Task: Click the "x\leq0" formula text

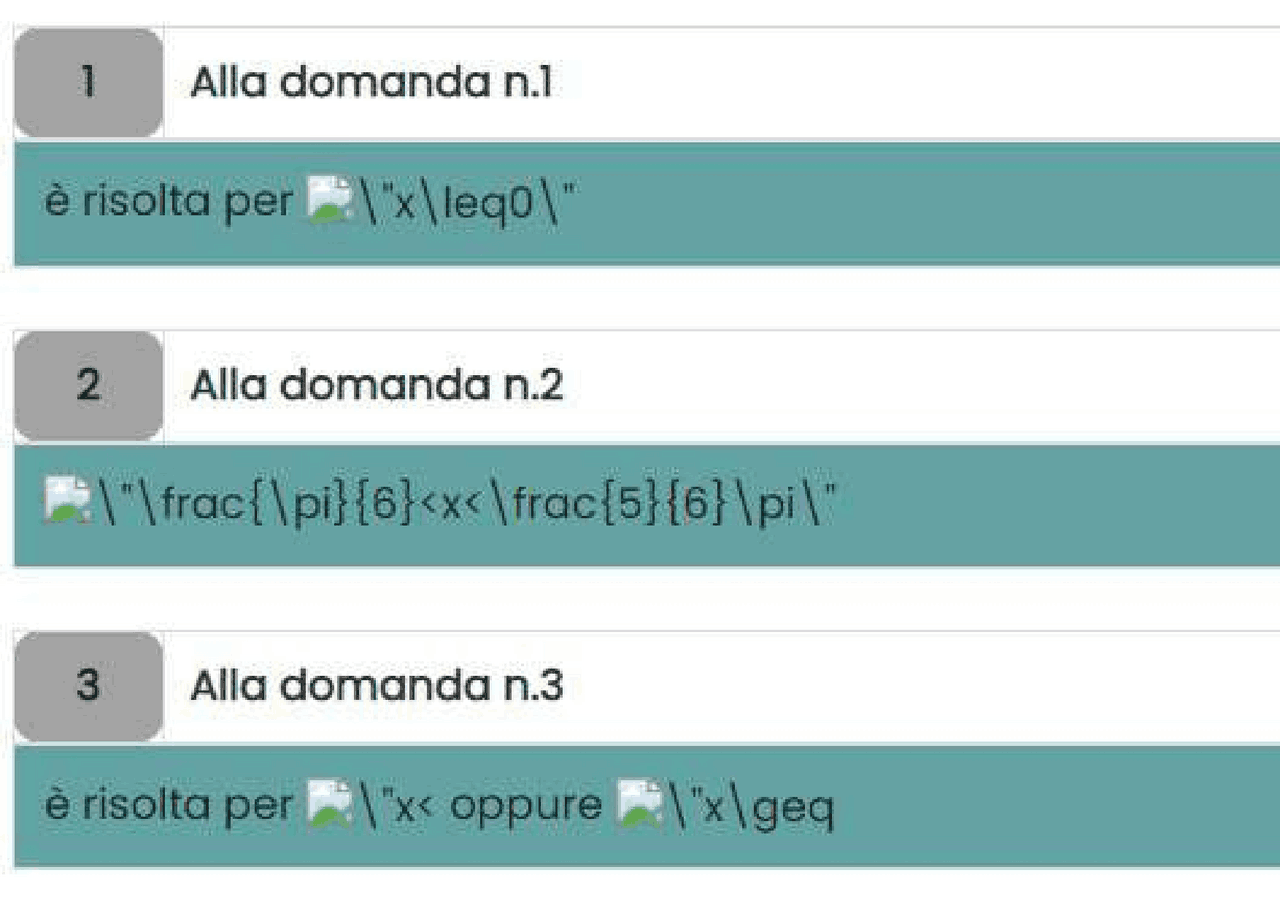Action: point(467,203)
